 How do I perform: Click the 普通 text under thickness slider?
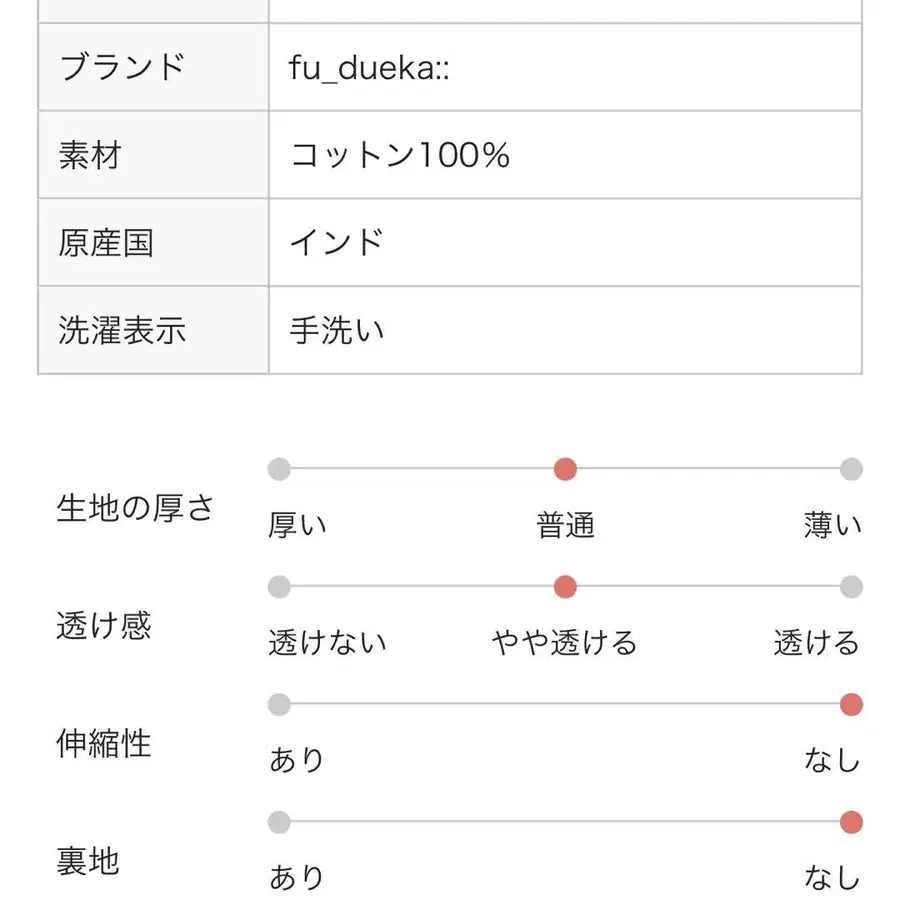(565, 525)
